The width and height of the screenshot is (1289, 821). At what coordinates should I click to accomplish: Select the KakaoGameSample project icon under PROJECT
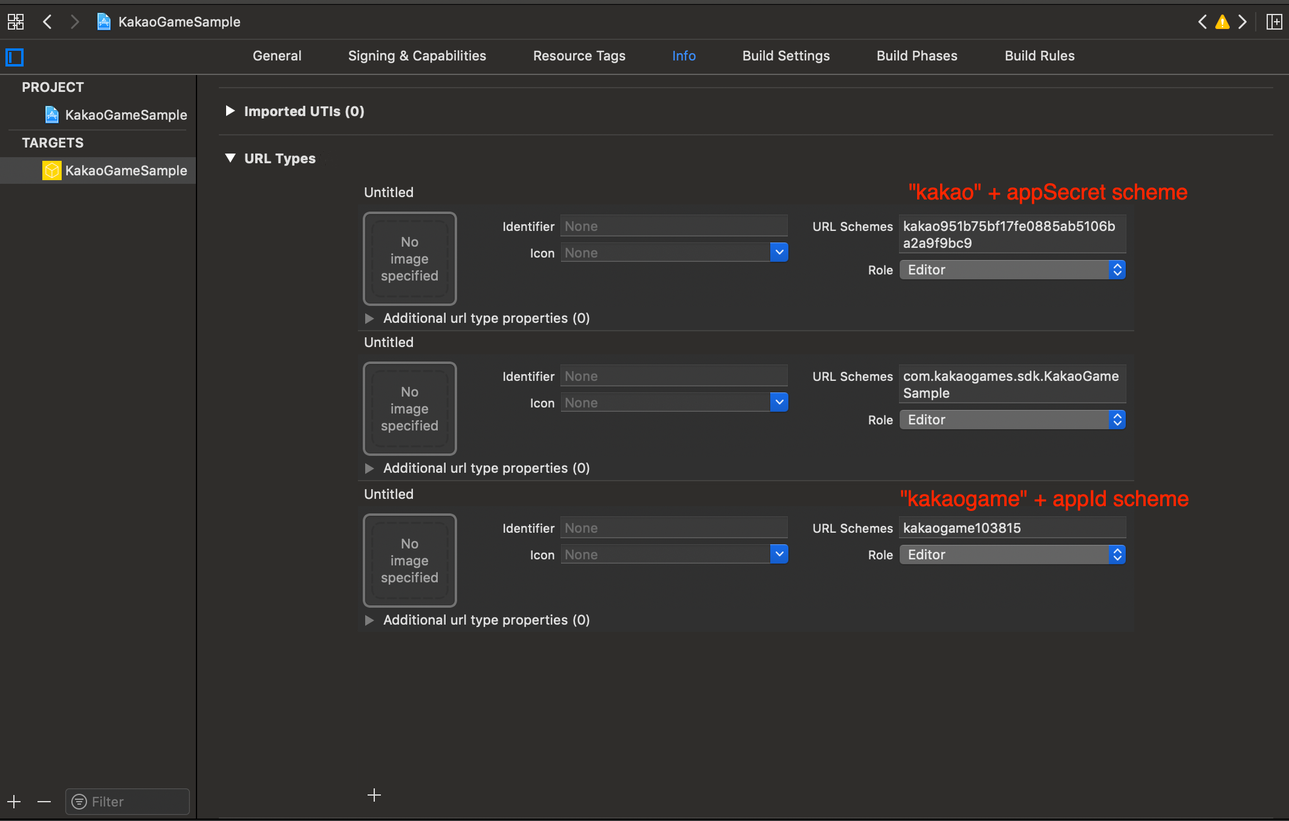[52, 115]
